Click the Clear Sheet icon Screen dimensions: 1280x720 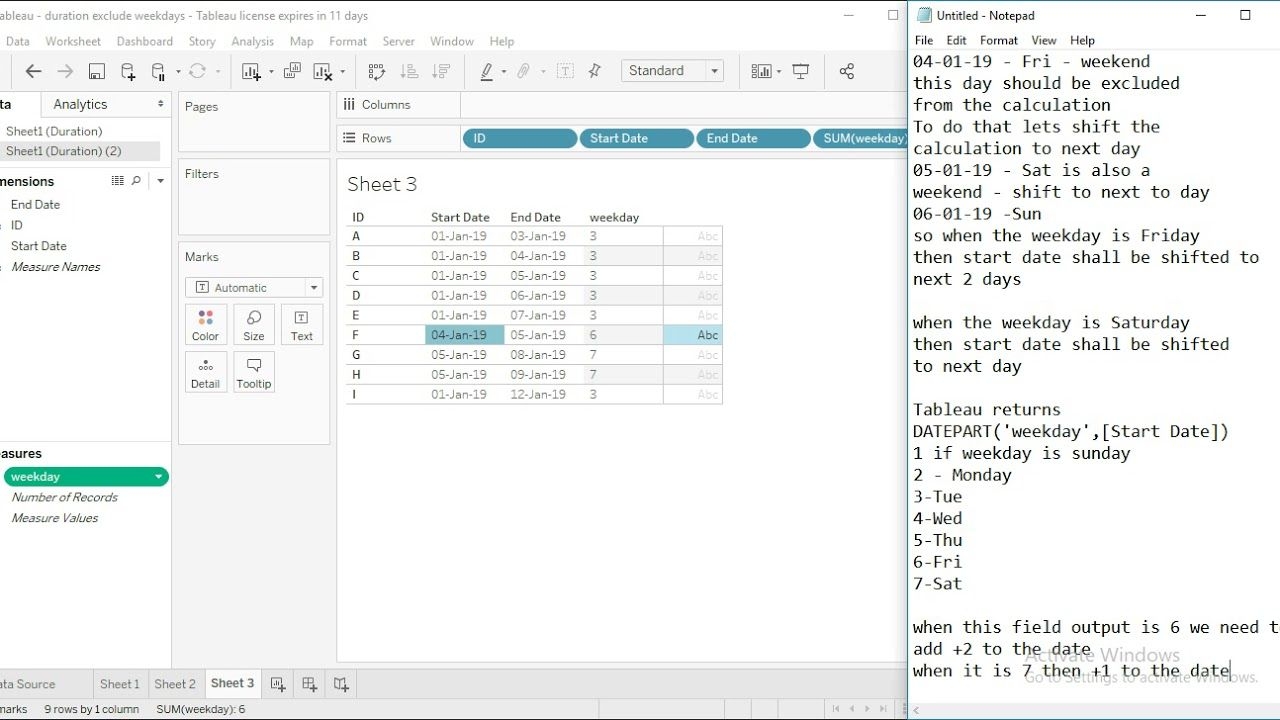point(322,71)
